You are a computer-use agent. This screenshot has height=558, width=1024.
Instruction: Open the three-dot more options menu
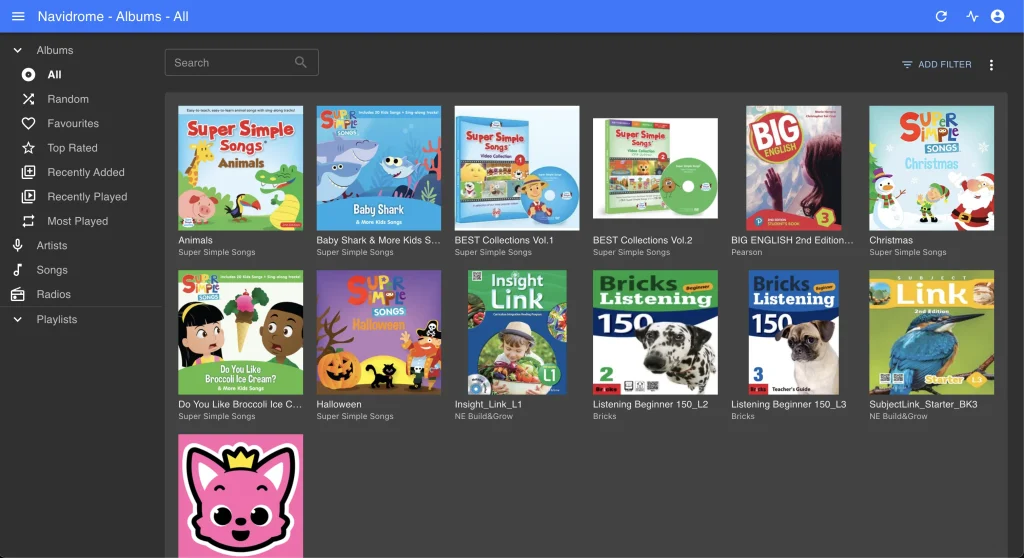[x=991, y=65]
